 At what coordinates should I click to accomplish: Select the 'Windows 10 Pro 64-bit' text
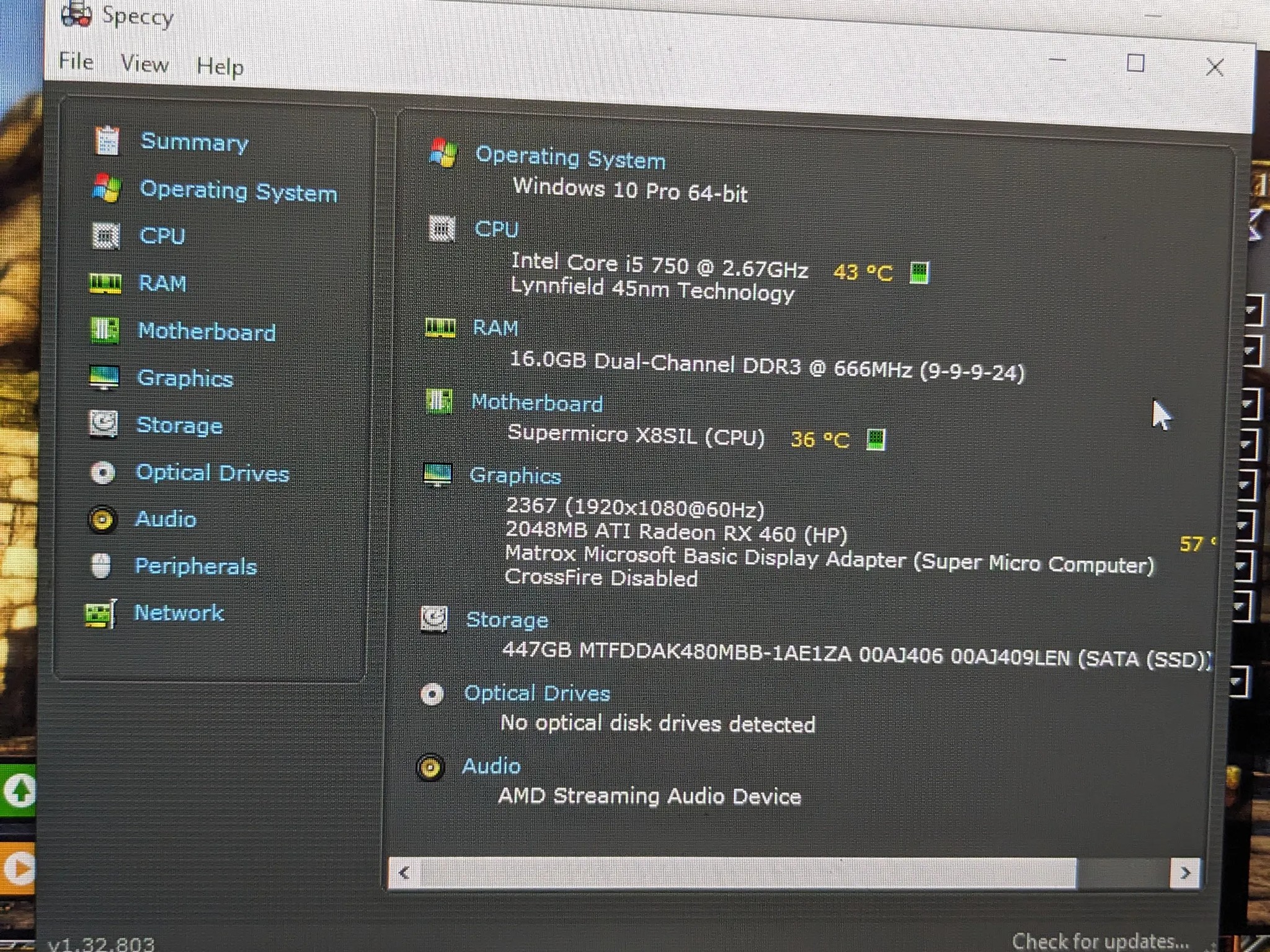coord(631,190)
